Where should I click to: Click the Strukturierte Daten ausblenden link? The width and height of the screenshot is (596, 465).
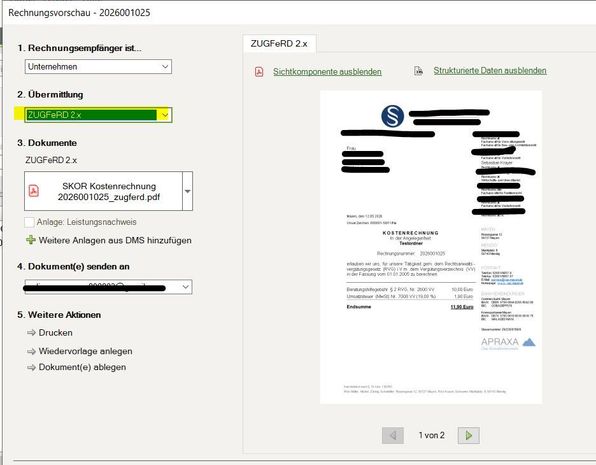tap(490, 71)
